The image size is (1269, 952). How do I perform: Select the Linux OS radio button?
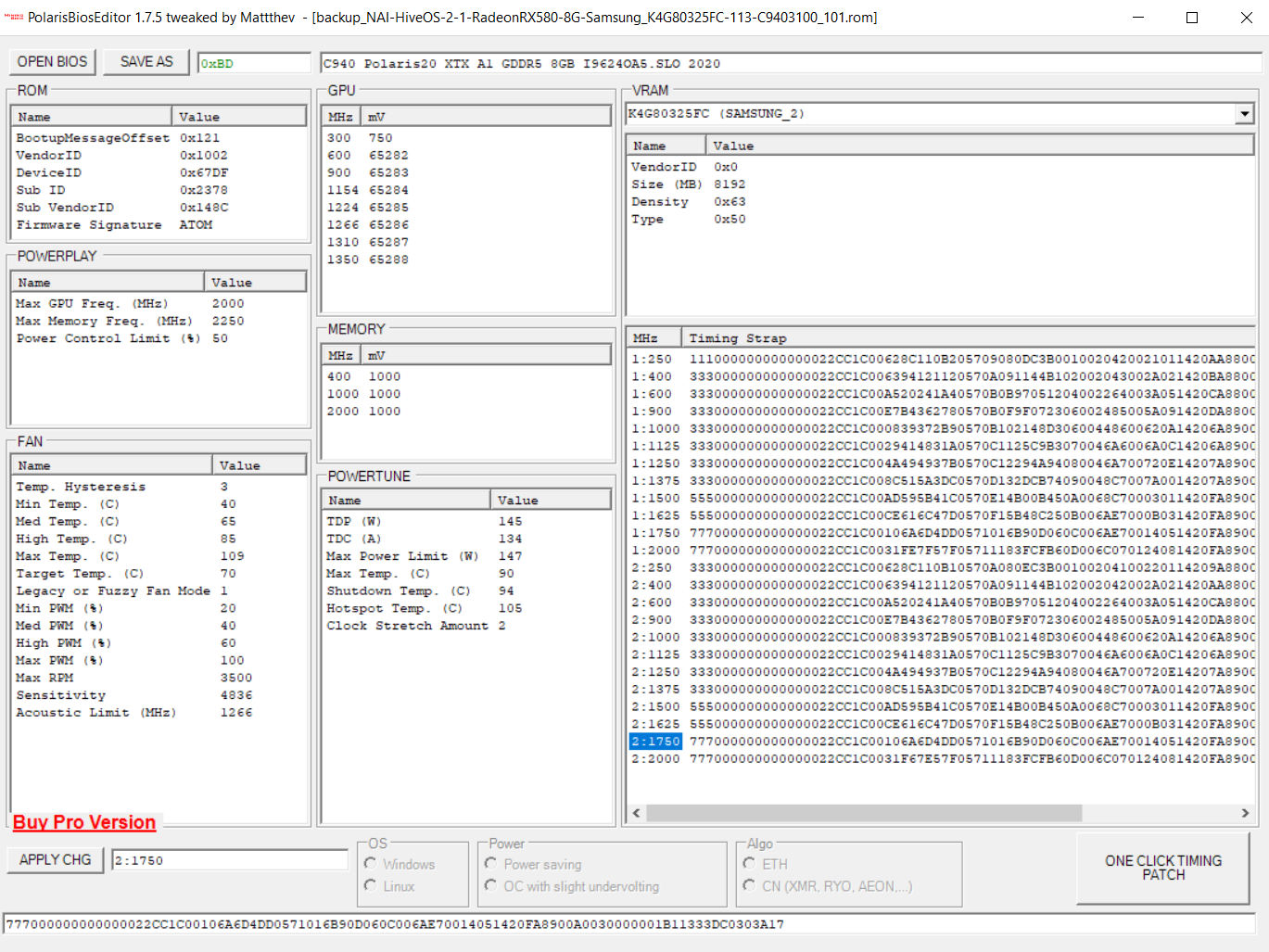tap(371, 886)
